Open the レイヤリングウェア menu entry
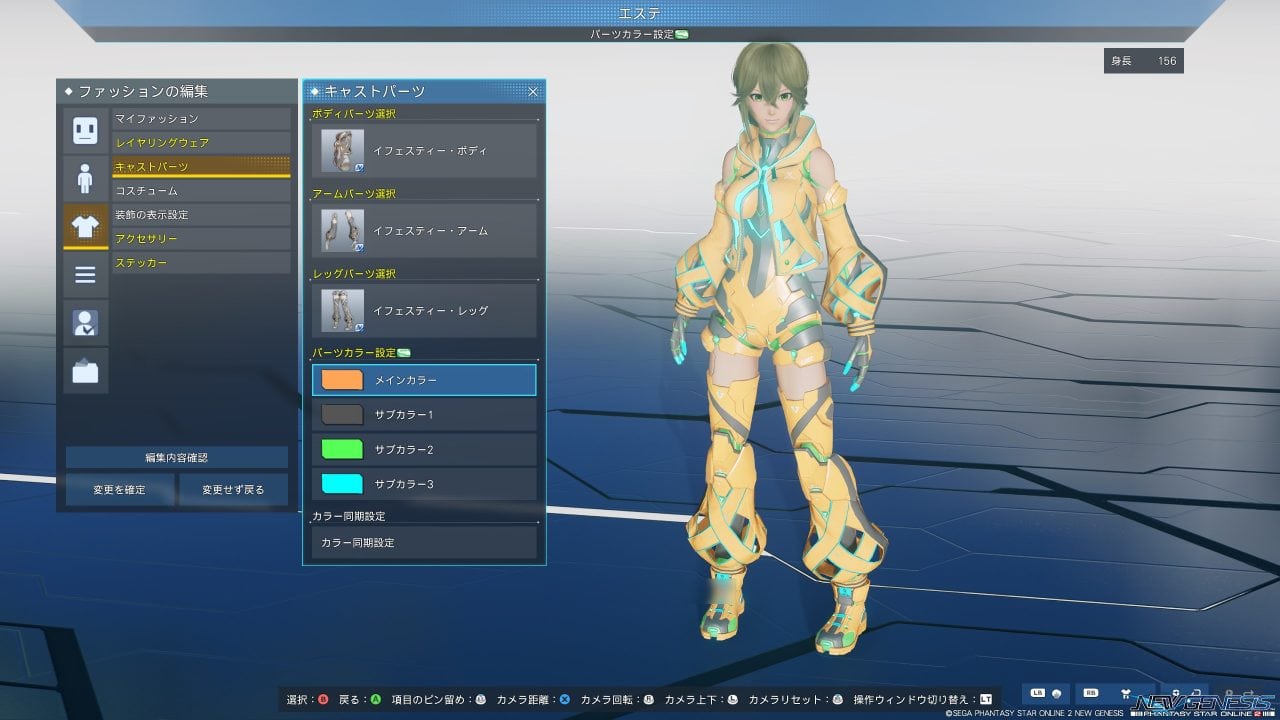1280x720 pixels. click(x=201, y=143)
